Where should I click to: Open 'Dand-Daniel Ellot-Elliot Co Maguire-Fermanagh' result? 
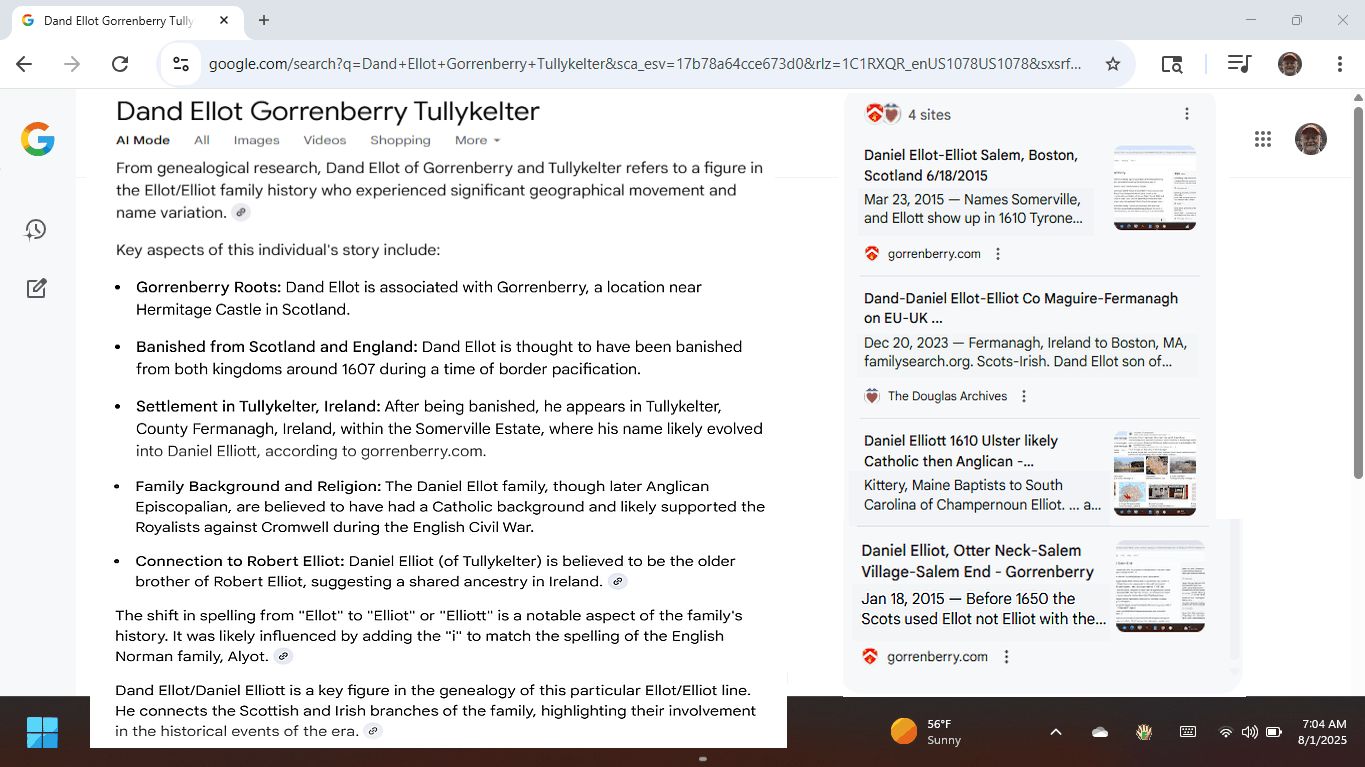1020,308
